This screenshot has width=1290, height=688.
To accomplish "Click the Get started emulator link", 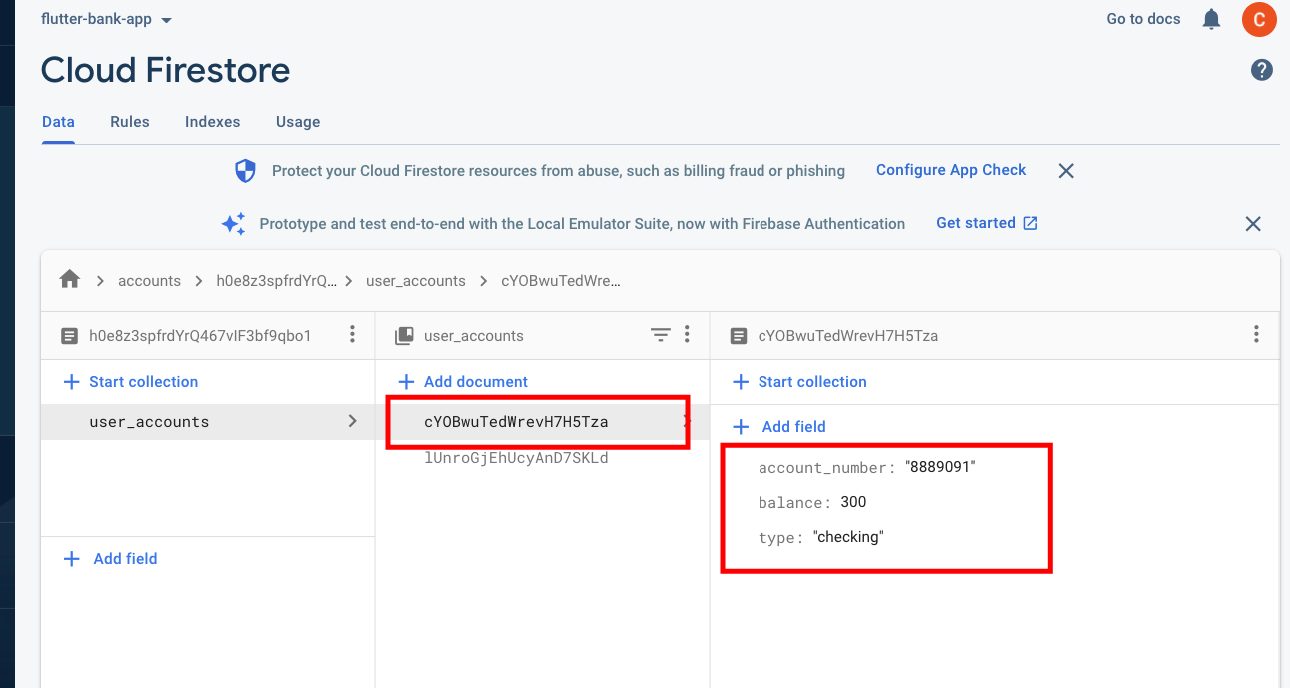I will click(986, 223).
